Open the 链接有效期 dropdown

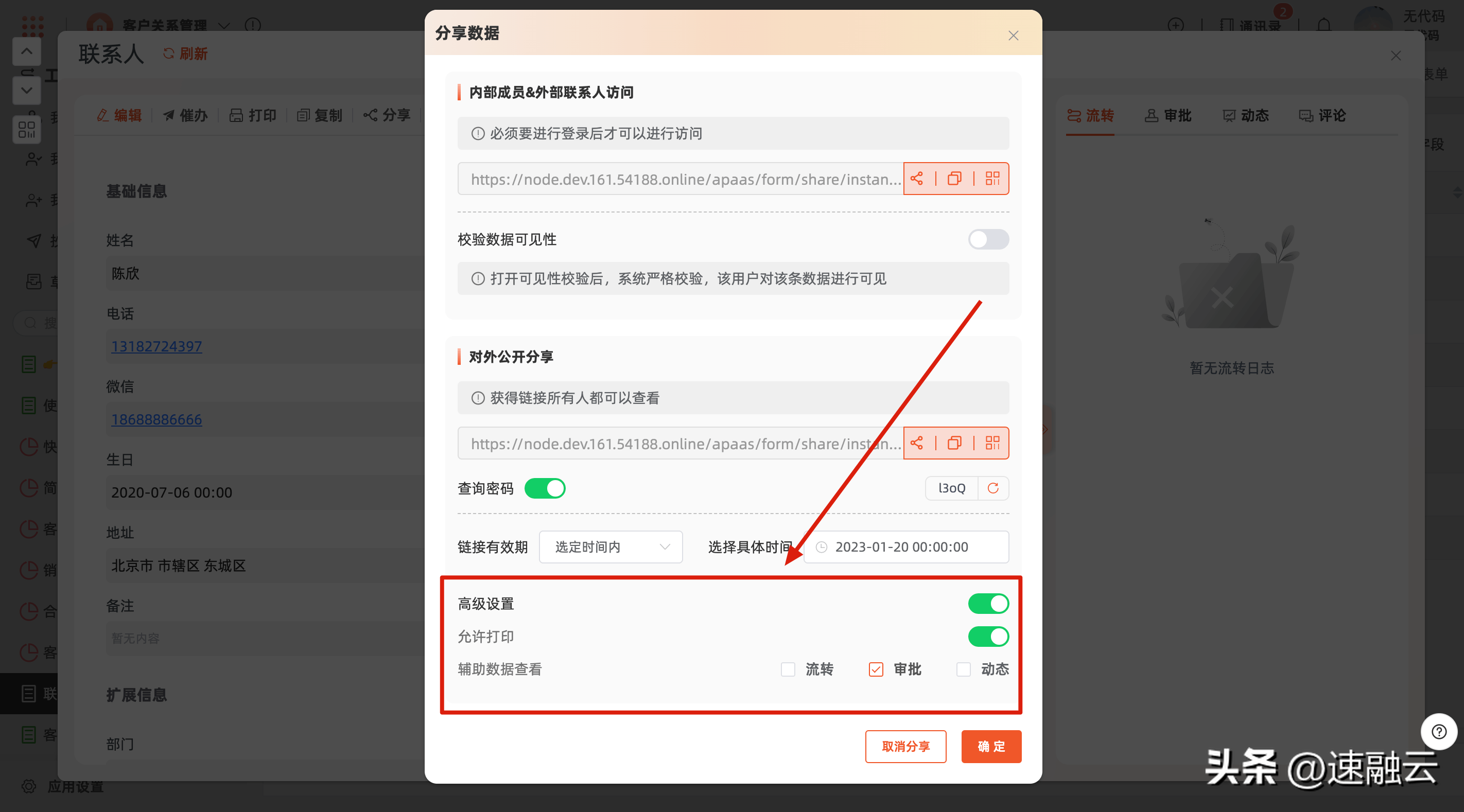point(611,546)
